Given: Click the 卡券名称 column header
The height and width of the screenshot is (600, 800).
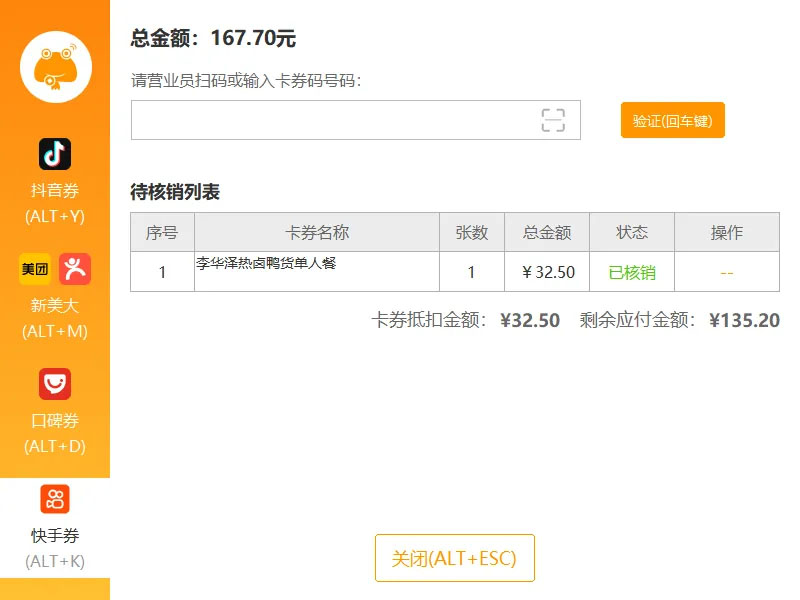Looking at the screenshot, I should tap(317, 232).
